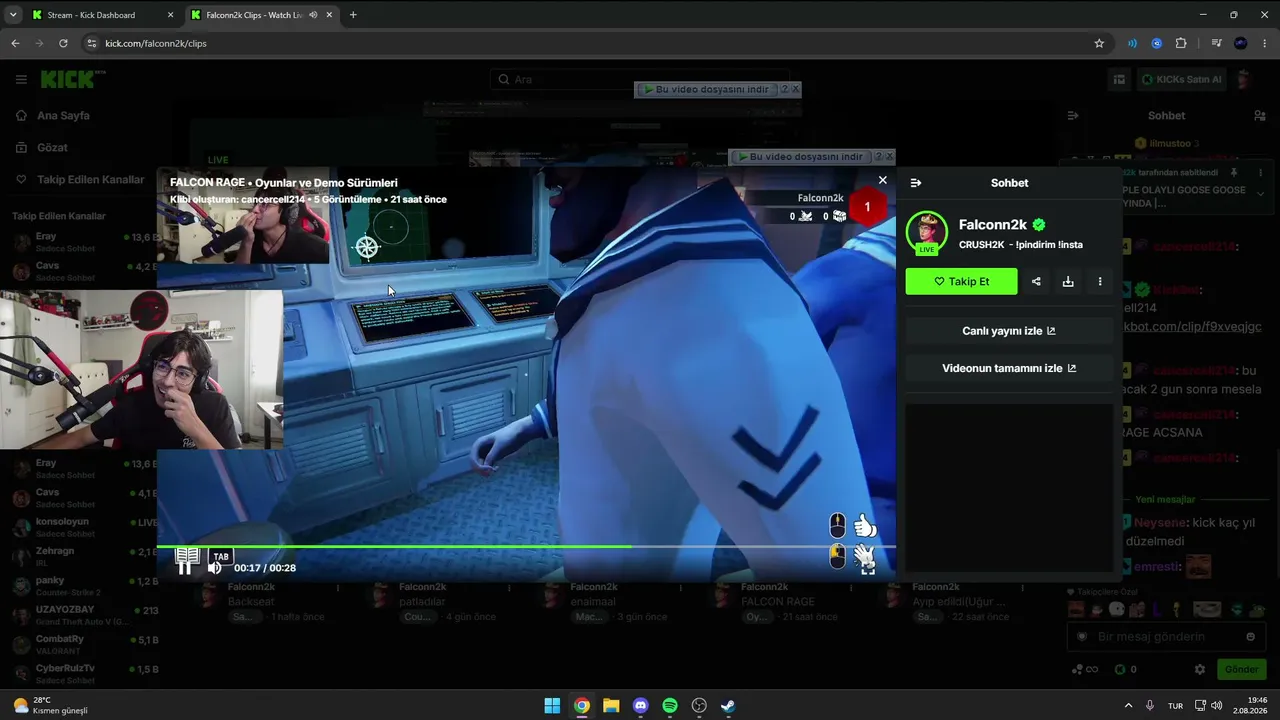Screen dimensions: 1280x720
Task: Open the Kick sidebar hamburger menu
Action: 21,79
